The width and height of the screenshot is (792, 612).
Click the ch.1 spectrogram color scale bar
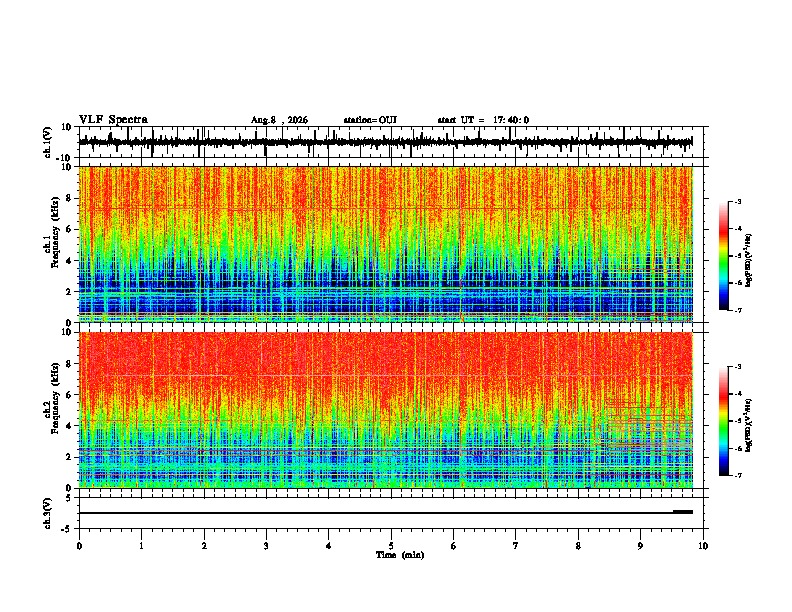724,256
